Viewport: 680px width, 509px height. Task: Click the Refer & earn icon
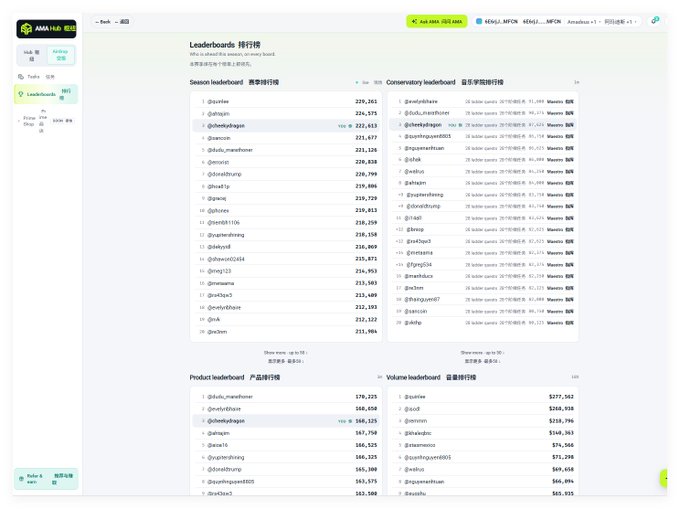[x=21, y=479]
